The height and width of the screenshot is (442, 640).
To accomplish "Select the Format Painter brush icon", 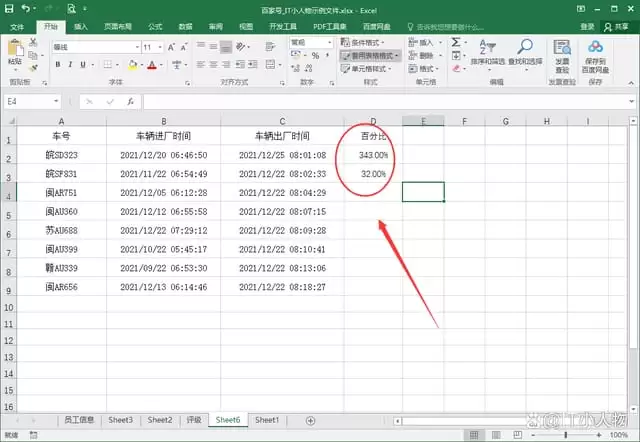I will pyautogui.click(x=33, y=68).
